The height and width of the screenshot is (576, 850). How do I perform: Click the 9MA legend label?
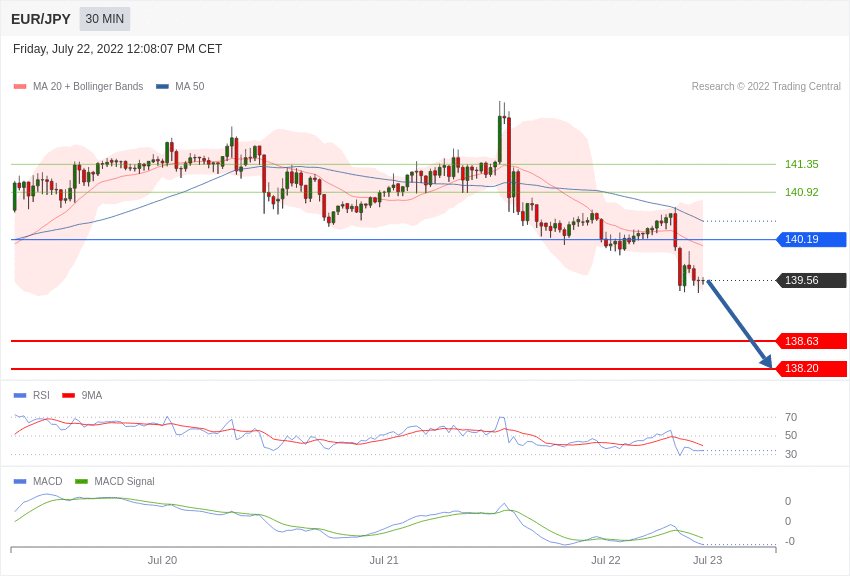click(92, 396)
